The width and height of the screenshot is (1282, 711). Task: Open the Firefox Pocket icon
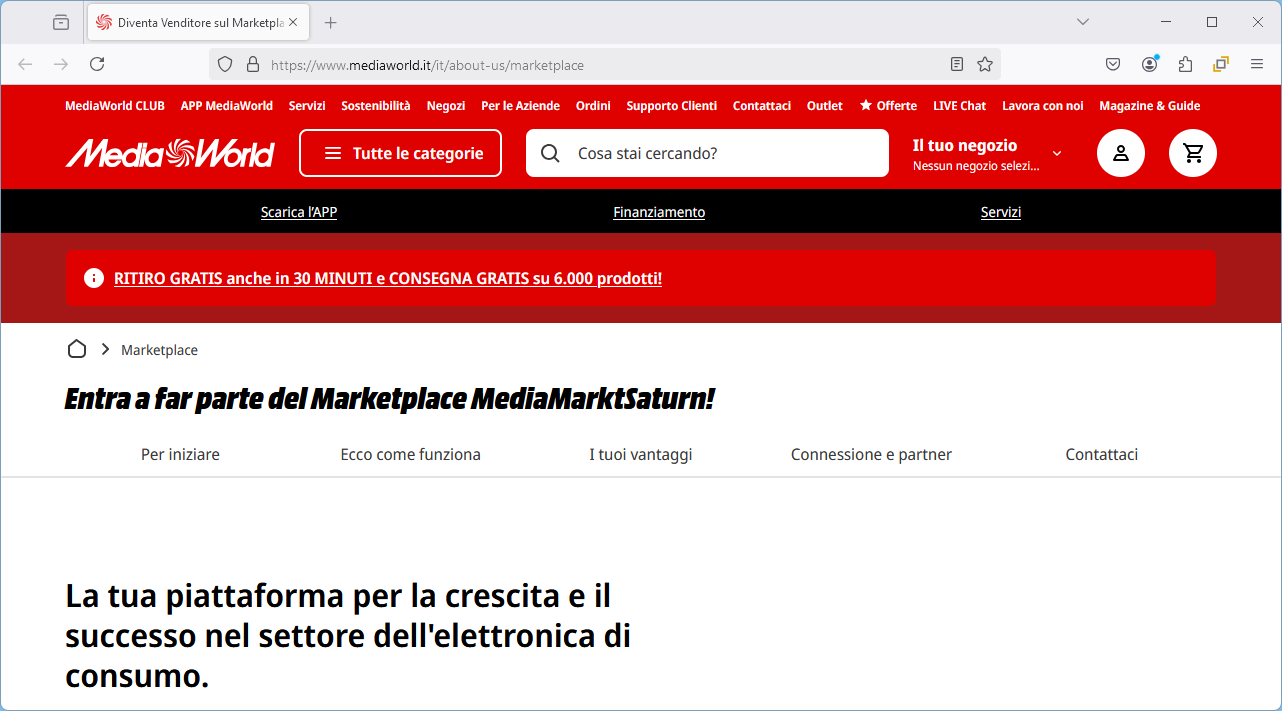point(1113,64)
